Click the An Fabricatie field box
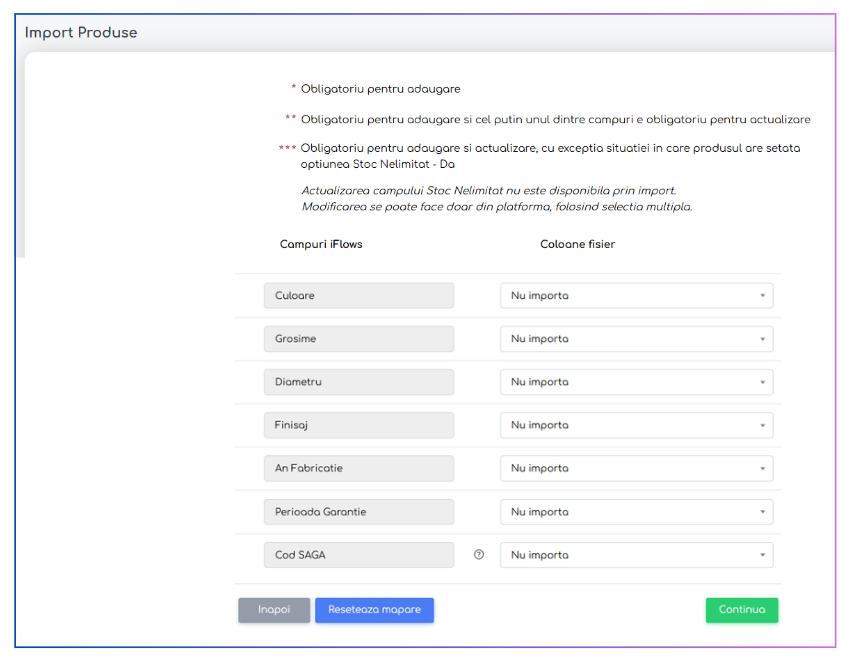854x659 pixels. [x=358, y=468]
